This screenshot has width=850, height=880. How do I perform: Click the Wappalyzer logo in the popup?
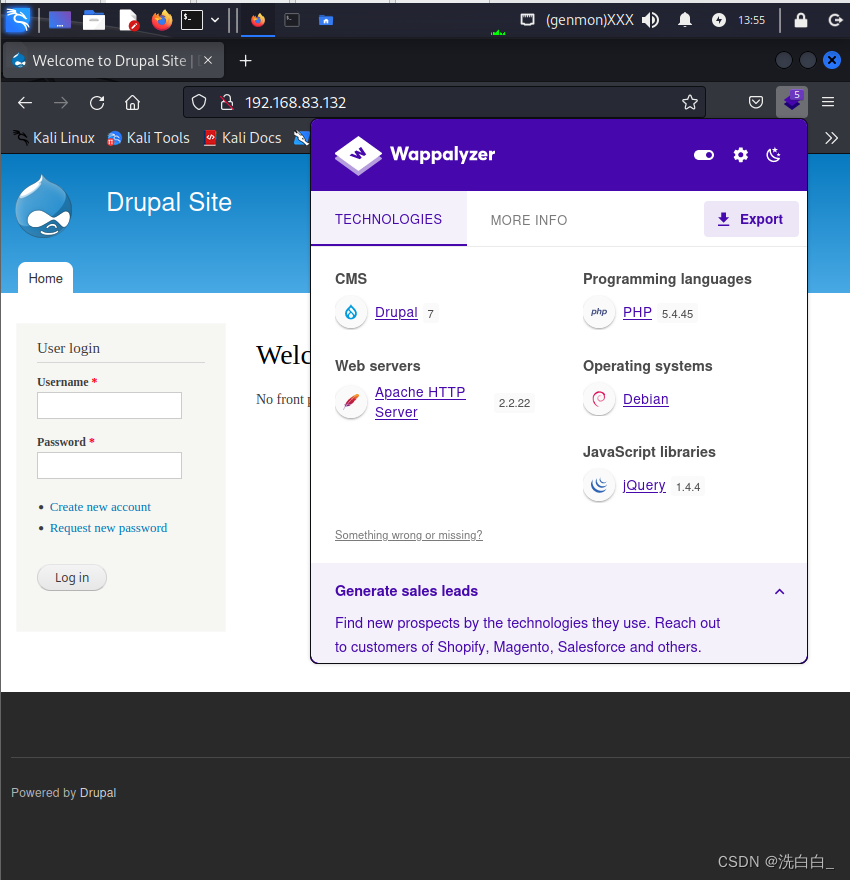(x=415, y=155)
